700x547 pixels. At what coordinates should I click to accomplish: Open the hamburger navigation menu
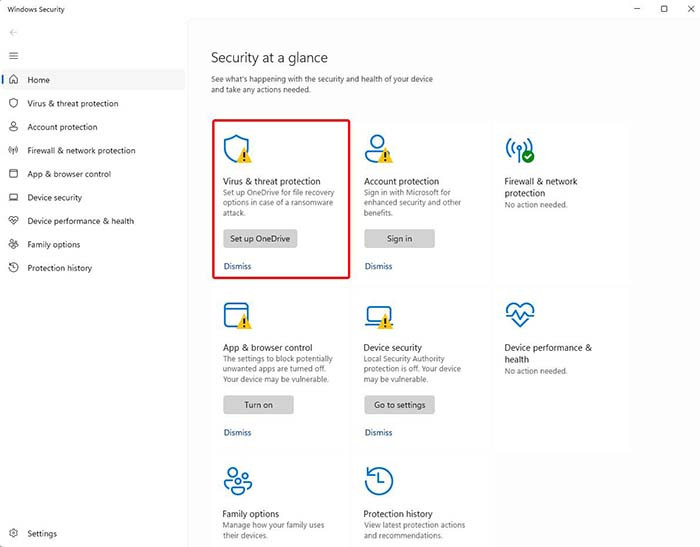point(13,55)
